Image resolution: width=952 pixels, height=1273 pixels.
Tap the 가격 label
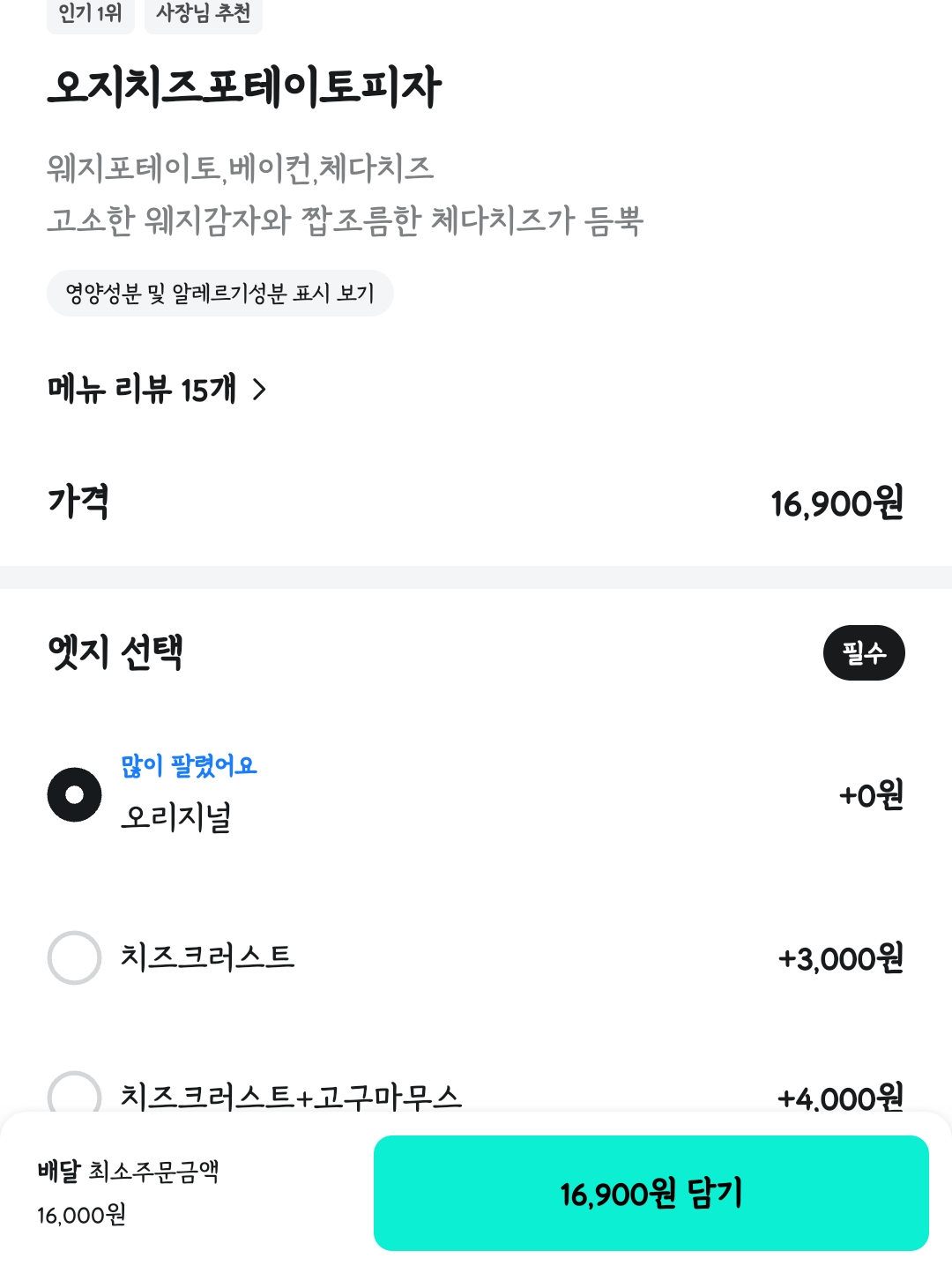click(x=78, y=502)
